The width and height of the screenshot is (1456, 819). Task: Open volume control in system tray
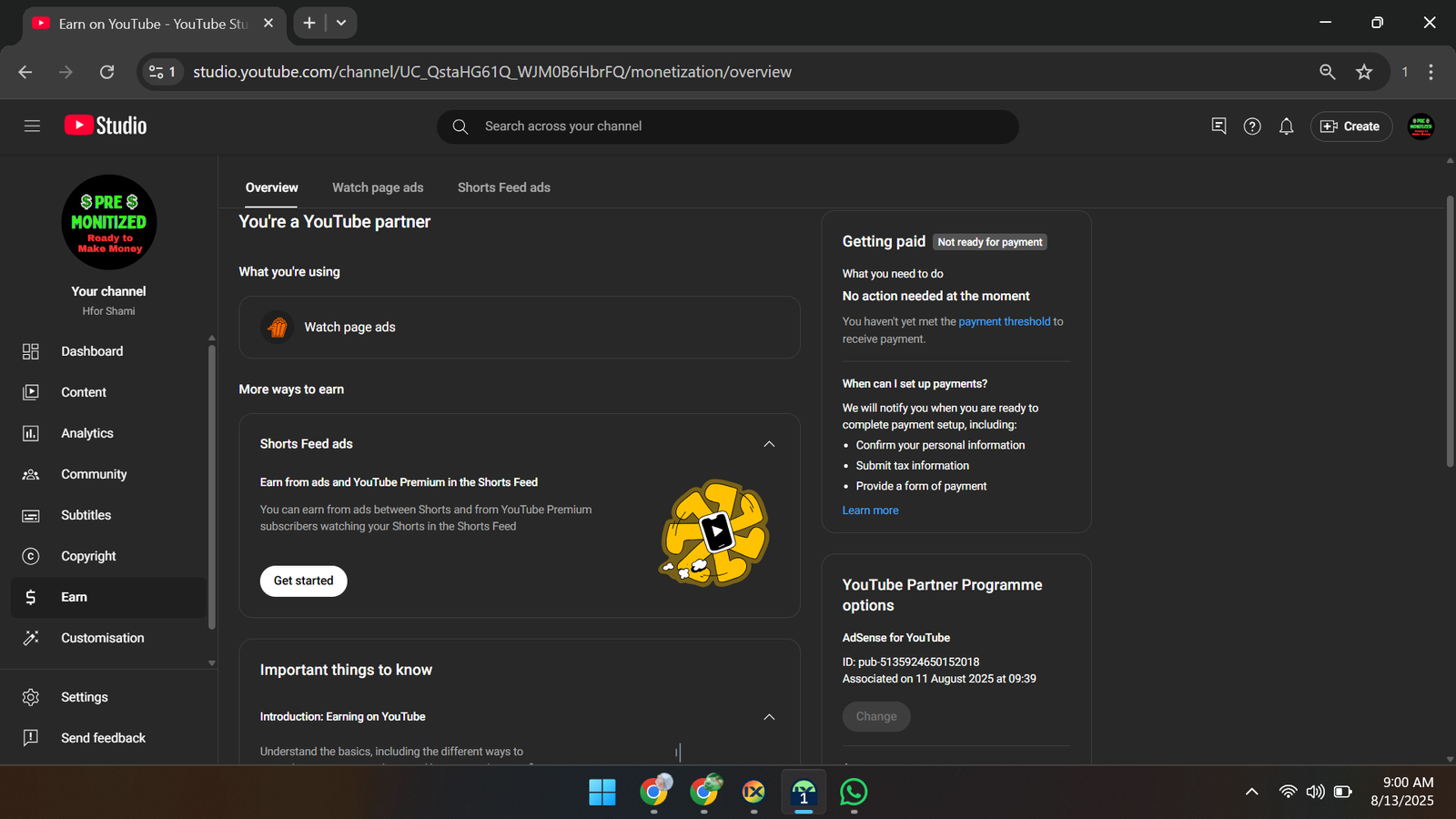(x=1315, y=792)
